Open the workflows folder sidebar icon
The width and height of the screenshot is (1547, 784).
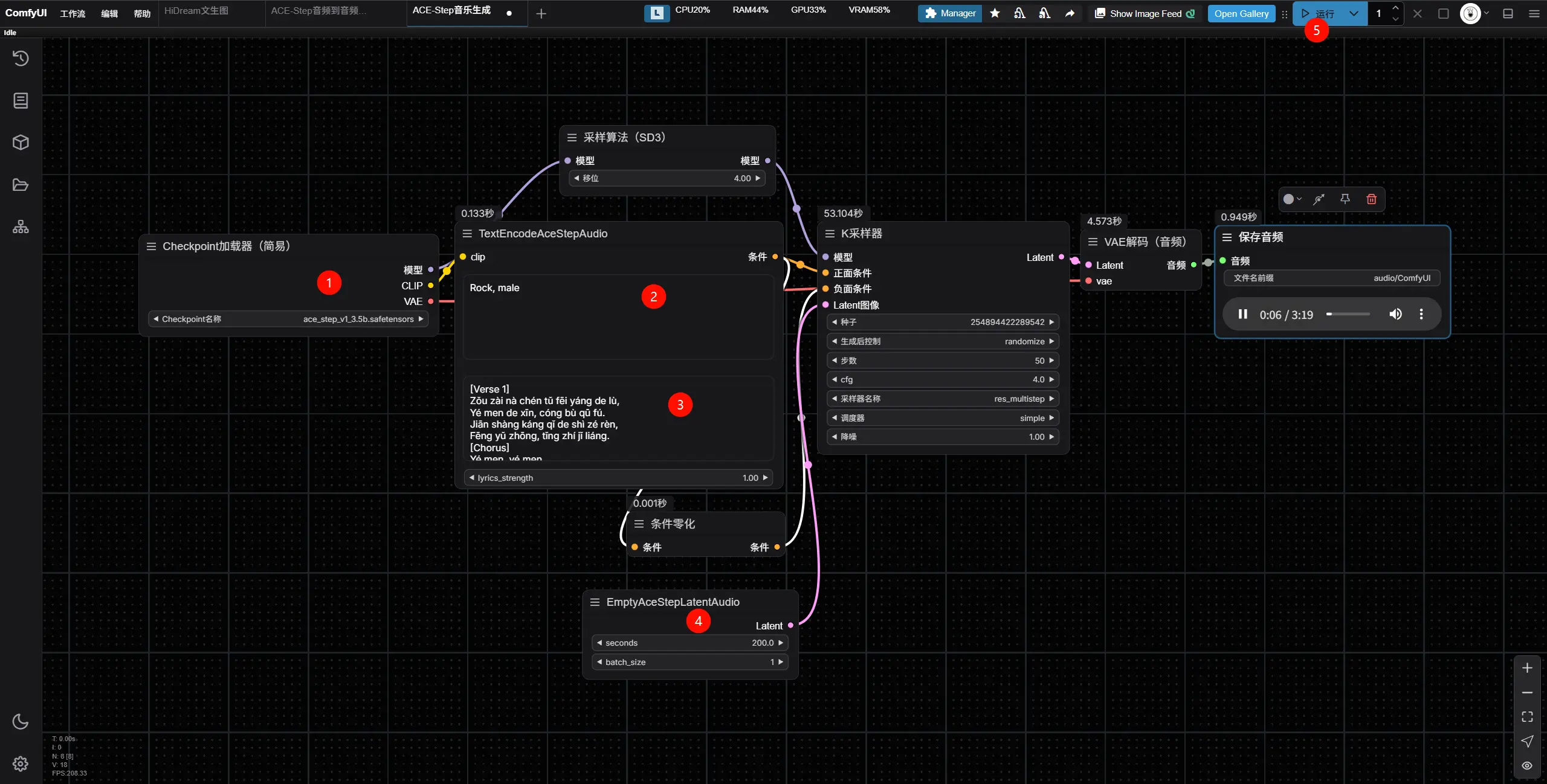tap(21, 185)
